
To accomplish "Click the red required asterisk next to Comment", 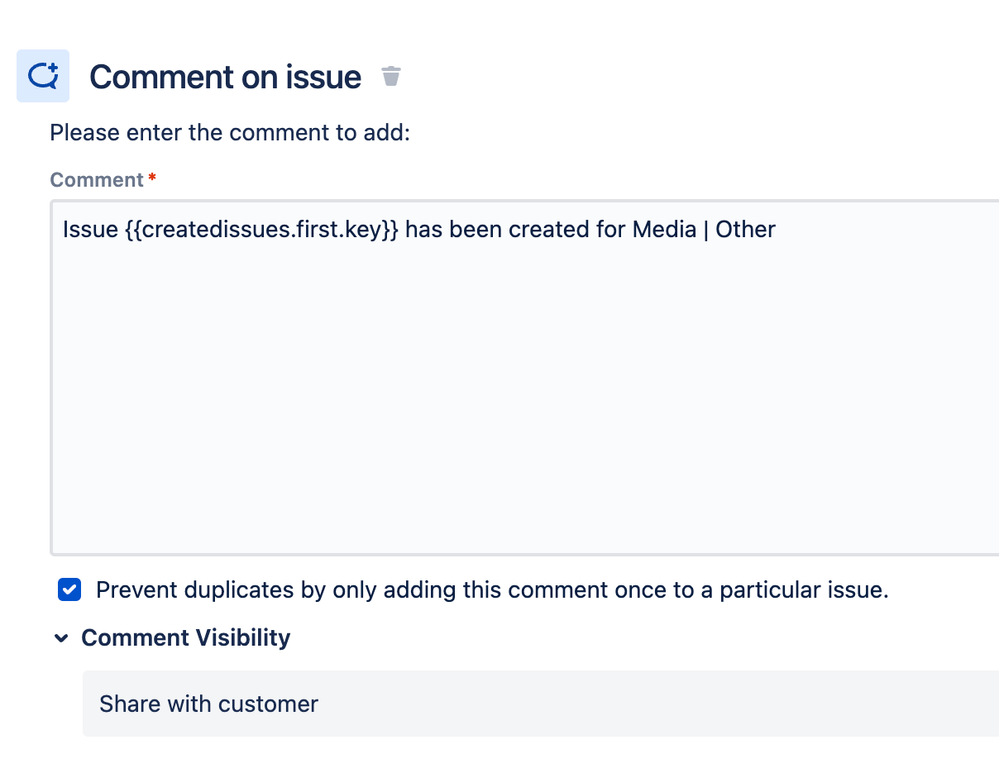I will (152, 177).
